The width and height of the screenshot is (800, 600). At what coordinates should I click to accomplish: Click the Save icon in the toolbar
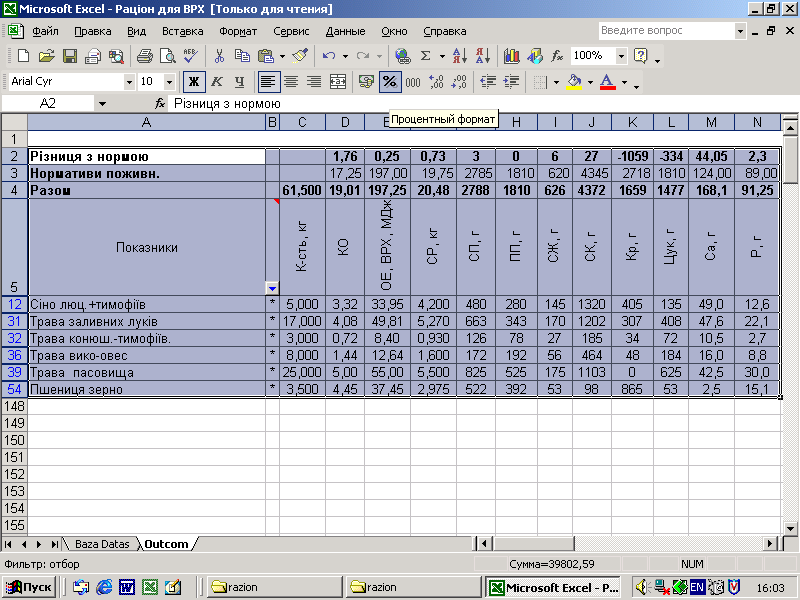point(71,56)
